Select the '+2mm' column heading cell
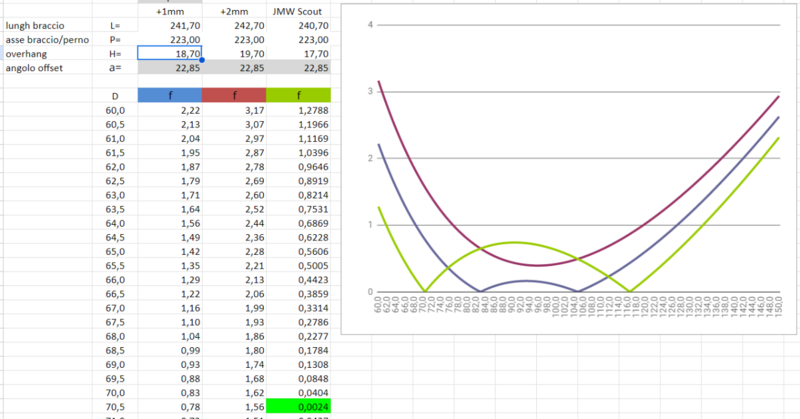The image size is (800, 419). coord(233,10)
